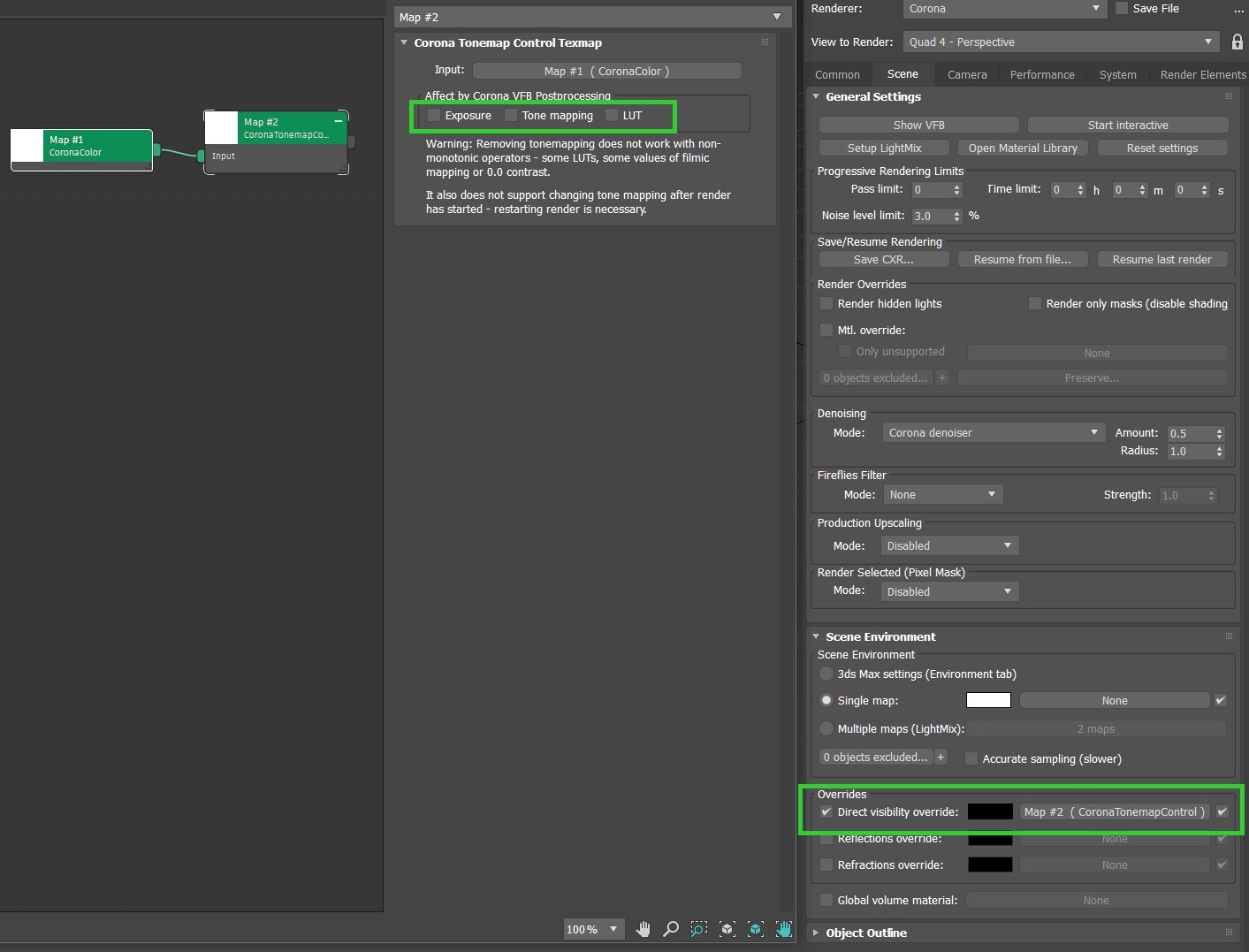Click Pan to Selected teal hand icon
1249x952 pixels.
click(784, 929)
